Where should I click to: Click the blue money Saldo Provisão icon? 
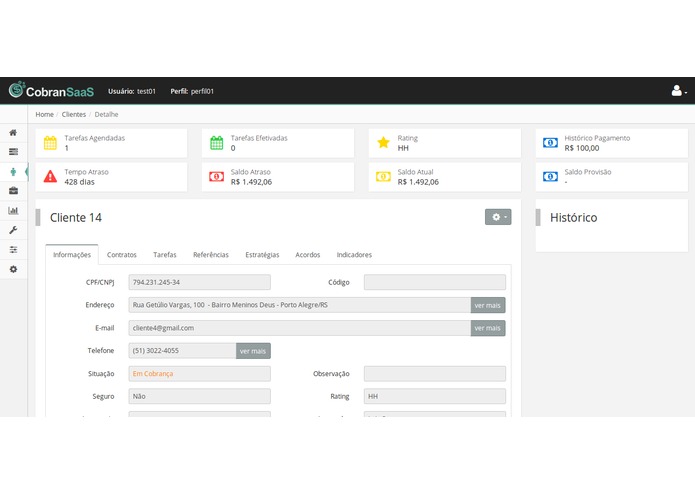(550, 177)
